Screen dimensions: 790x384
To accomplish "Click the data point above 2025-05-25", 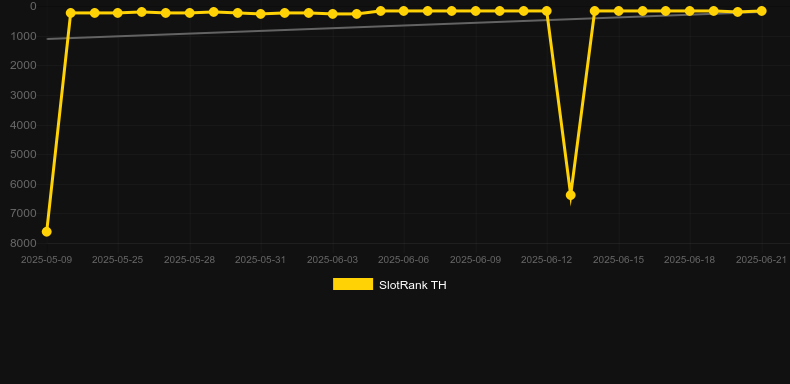I will point(117,13).
